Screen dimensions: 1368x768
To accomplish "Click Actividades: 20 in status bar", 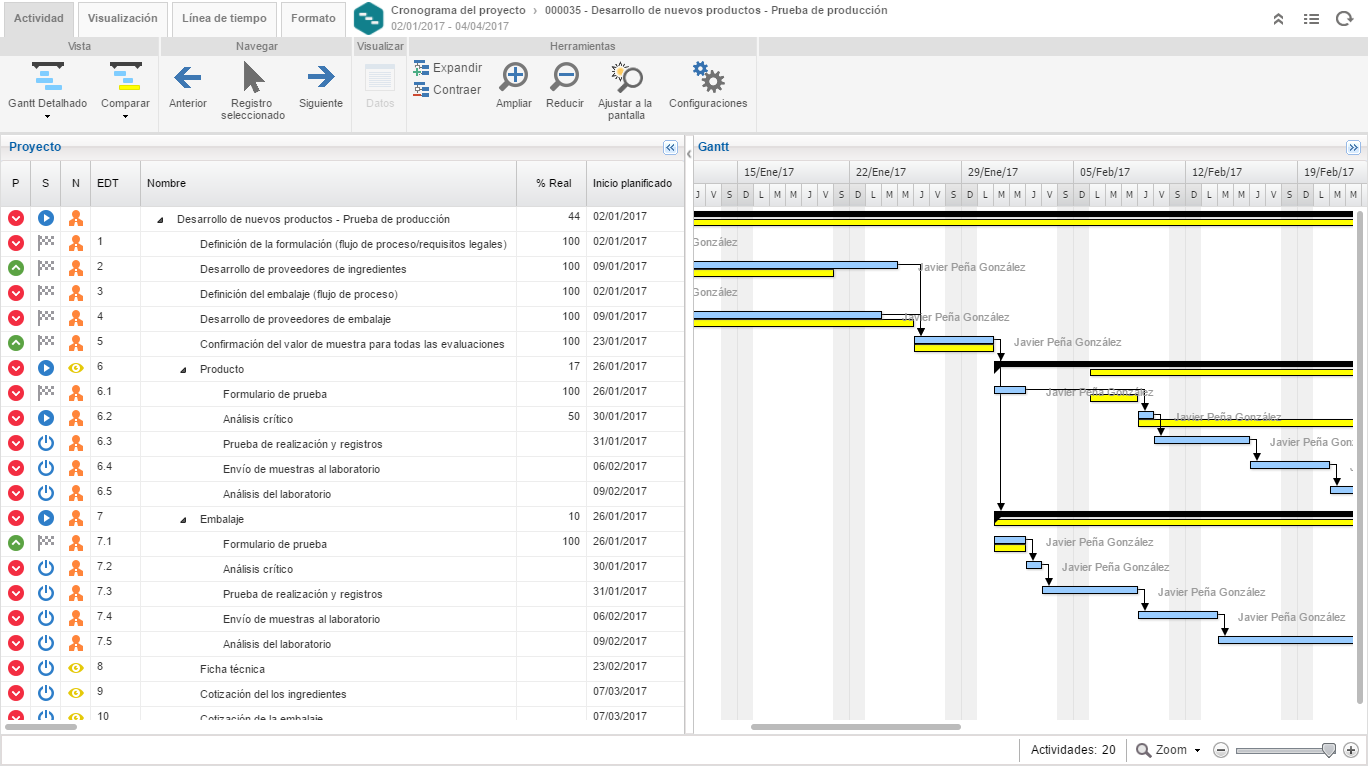I will point(1073,750).
